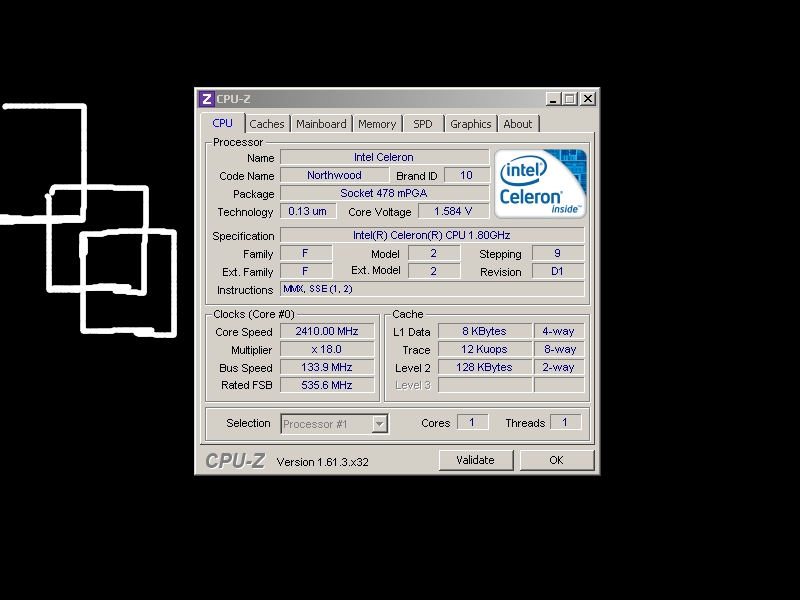Open the Mainboard tab
Image resolution: width=800 pixels, height=600 pixels.
321,124
